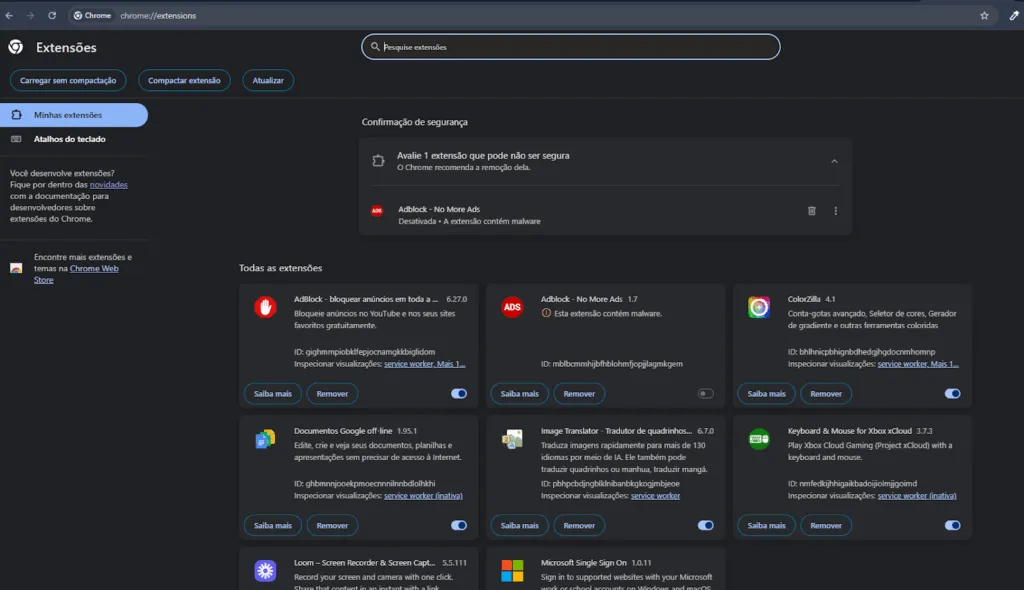Click the Chrome chip in address bar

[92, 16]
